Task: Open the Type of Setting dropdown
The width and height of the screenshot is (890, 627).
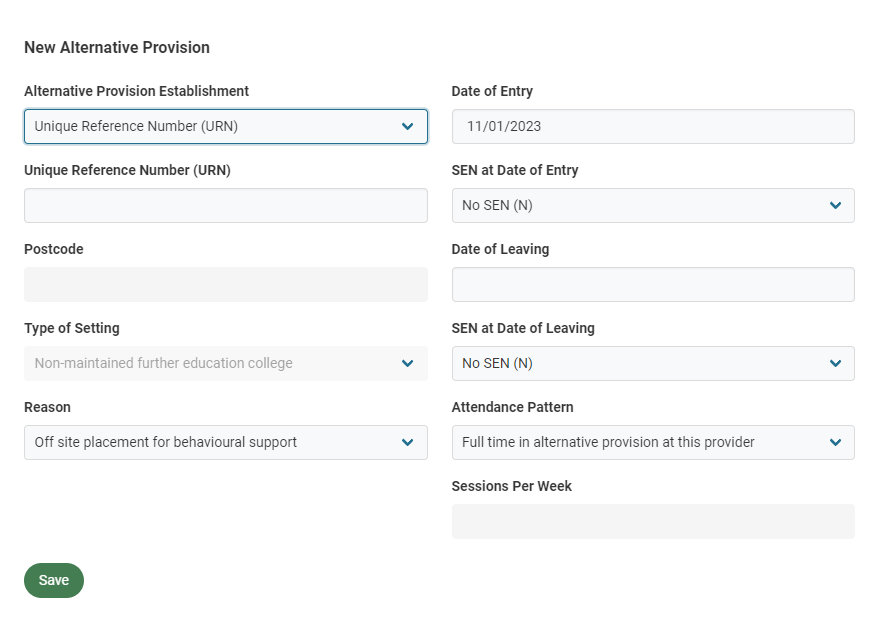Action: tap(225, 363)
